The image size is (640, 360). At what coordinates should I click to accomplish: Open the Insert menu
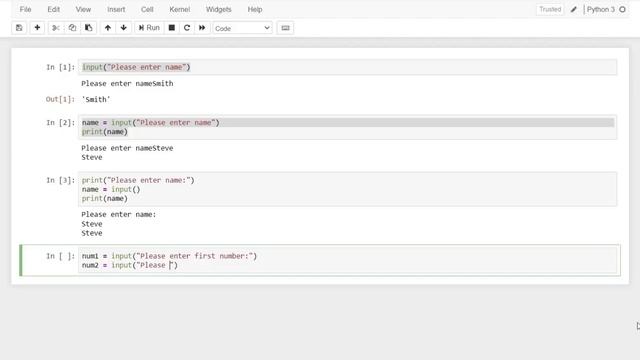coord(116,9)
